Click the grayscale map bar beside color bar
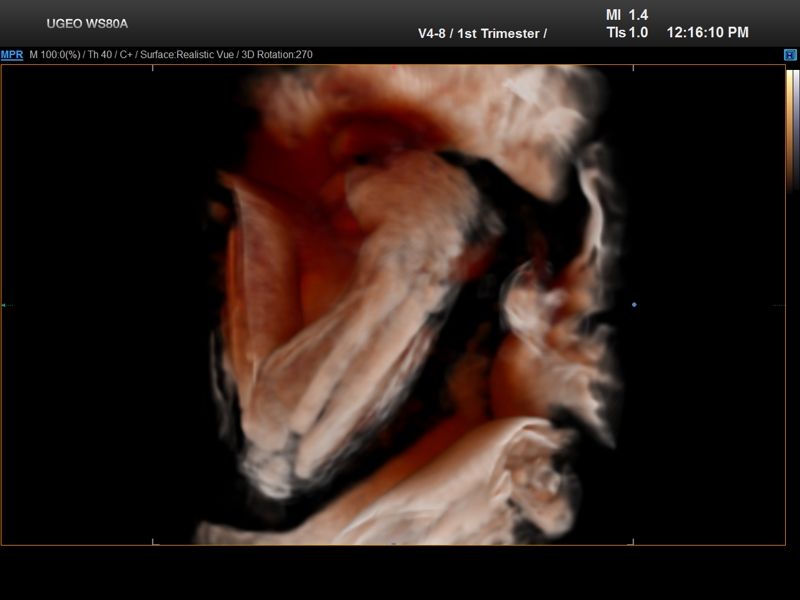 coord(795,130)
